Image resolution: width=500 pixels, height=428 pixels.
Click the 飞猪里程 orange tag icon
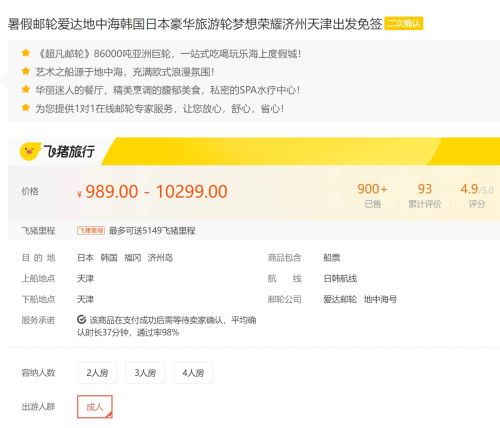(91, 231)
